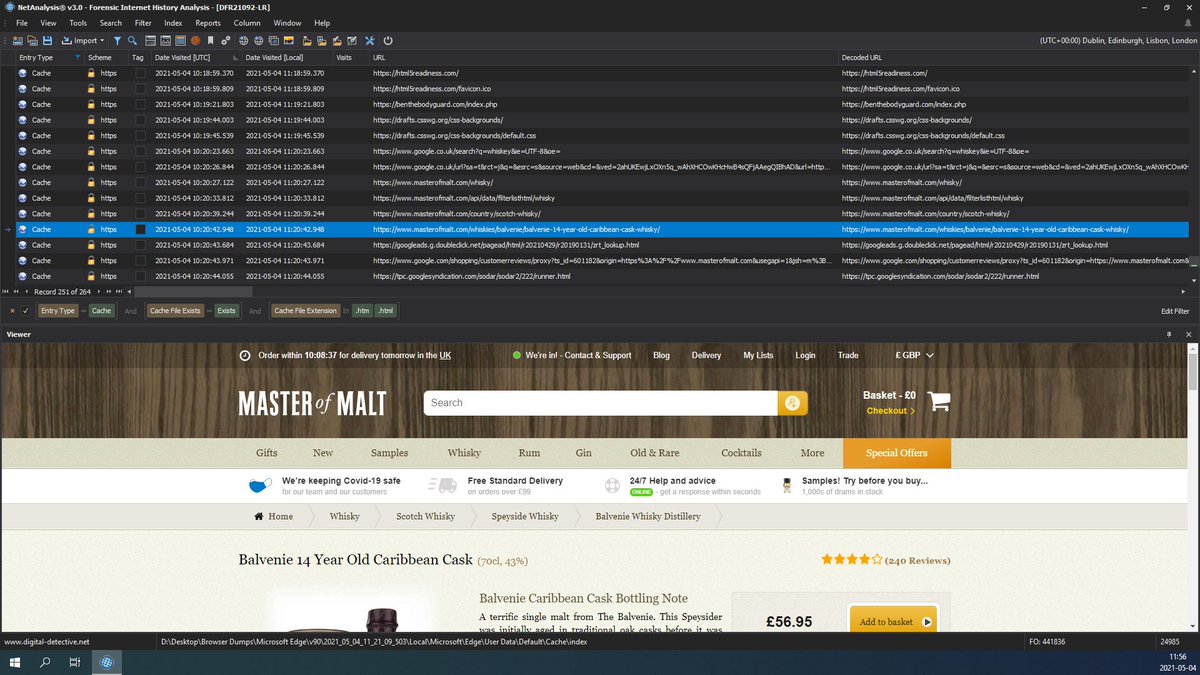Tag the html5readiness.com/ row checkbox
Image resolution: width=1200 pixels, height=675 pixels.
pos(141,73)
